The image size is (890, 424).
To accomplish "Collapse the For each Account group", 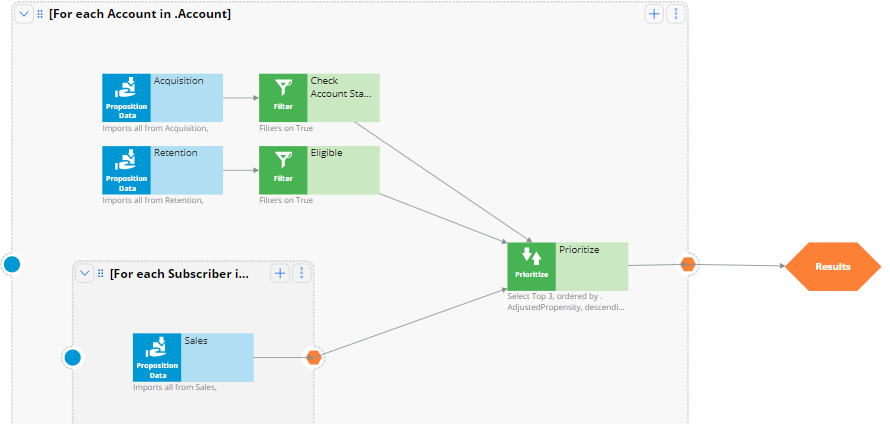I will pos(24,14).
